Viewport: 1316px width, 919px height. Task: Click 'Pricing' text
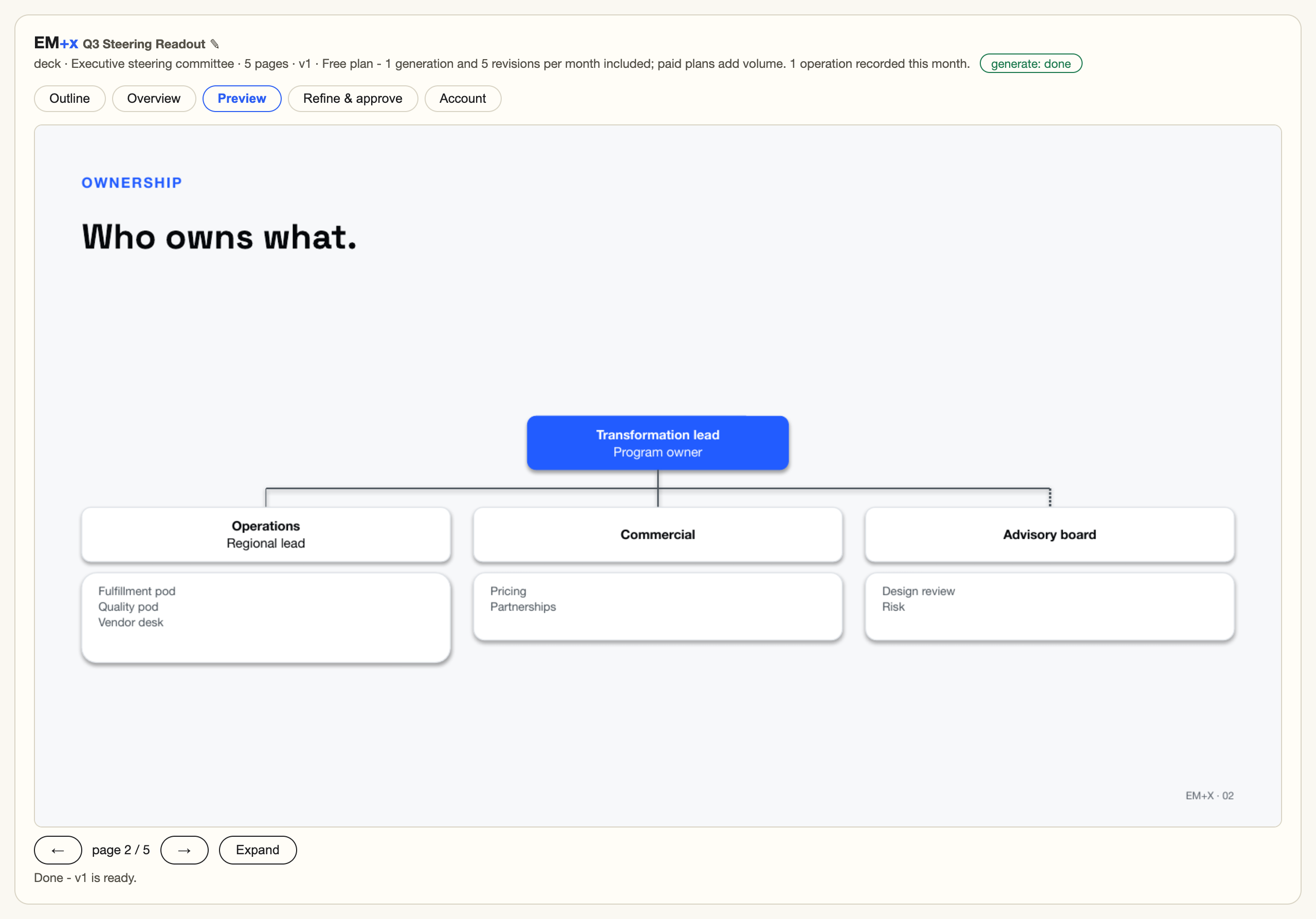pos(508,591)
